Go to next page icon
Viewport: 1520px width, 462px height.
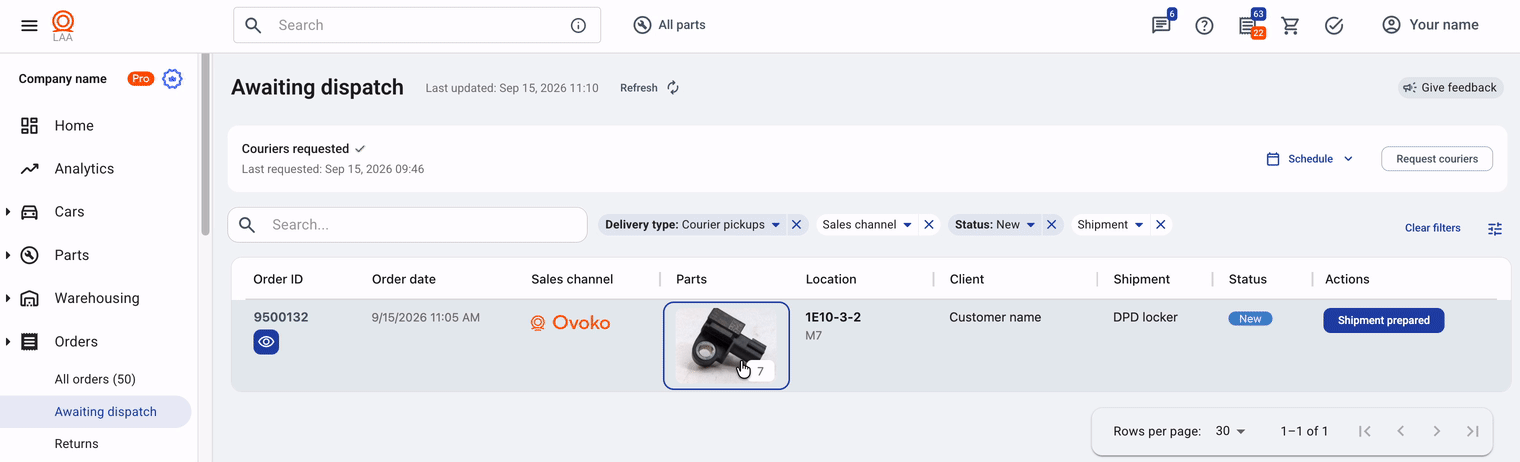tap(1437, 431)
